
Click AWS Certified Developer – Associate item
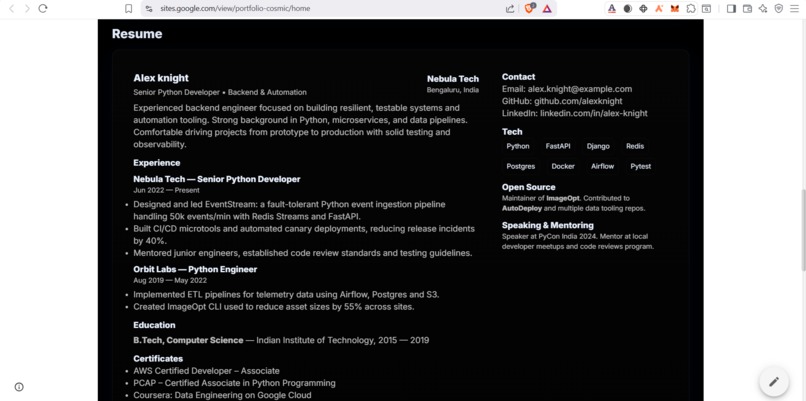207,371
